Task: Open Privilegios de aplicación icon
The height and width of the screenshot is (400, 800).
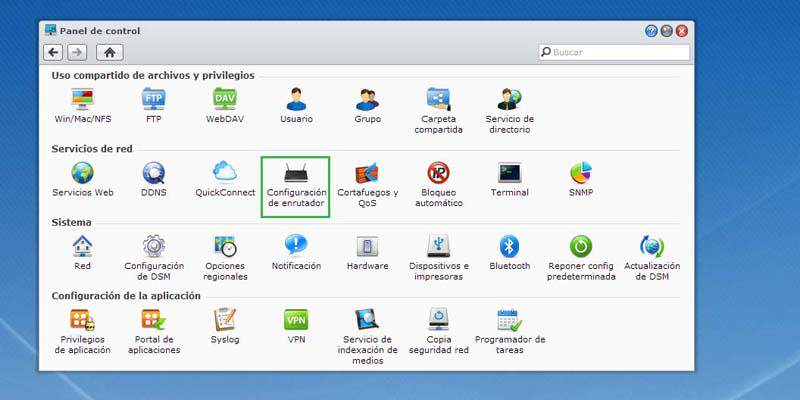Action: (83, 319)
